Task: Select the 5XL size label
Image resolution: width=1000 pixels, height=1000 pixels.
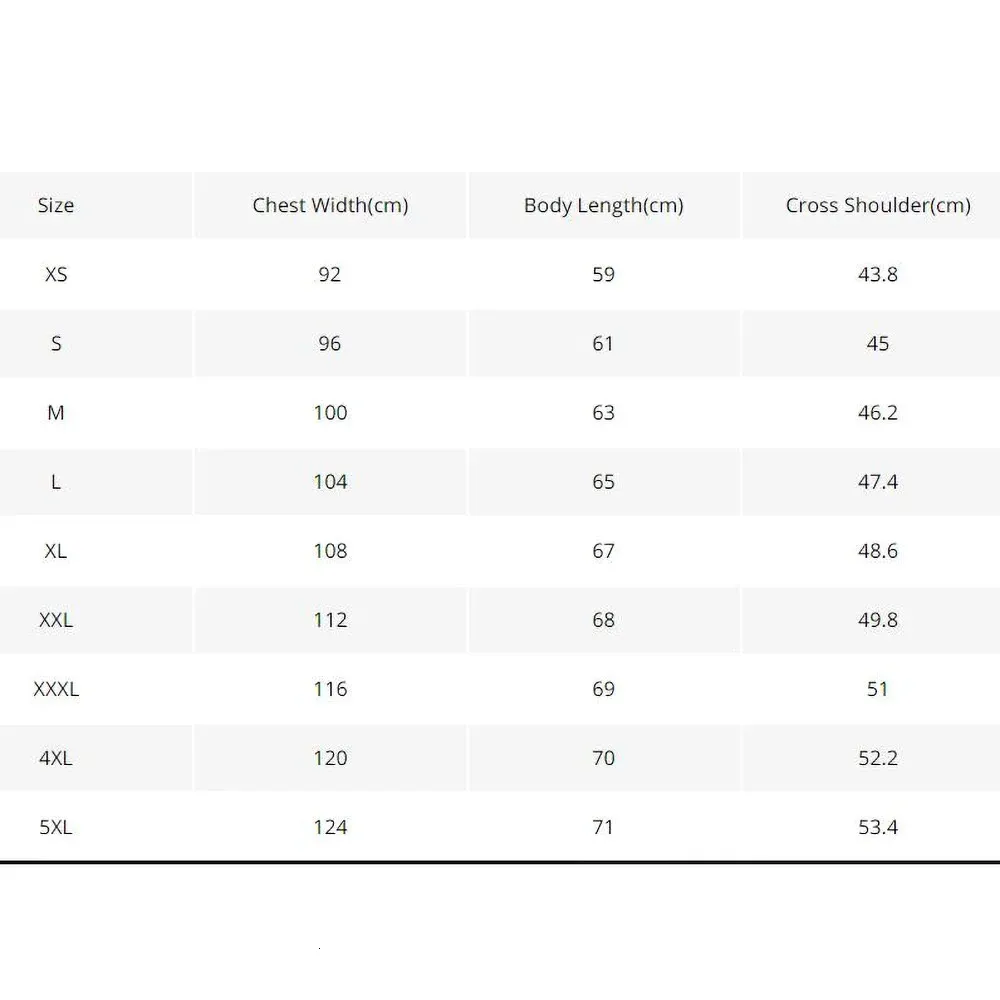Action: point(56,827)
